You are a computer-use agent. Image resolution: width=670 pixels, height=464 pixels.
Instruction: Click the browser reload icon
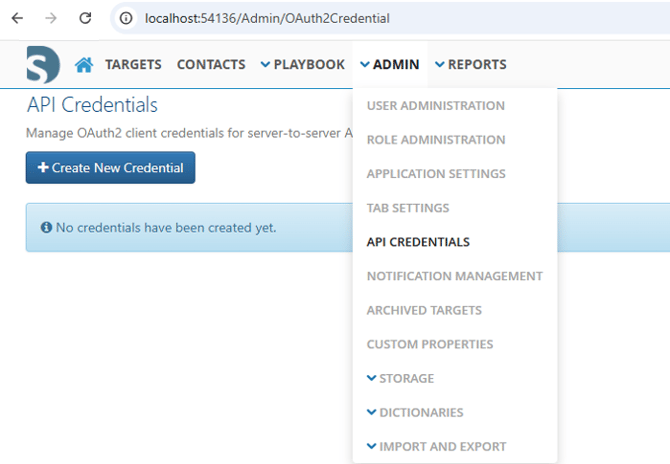(85, 18)
